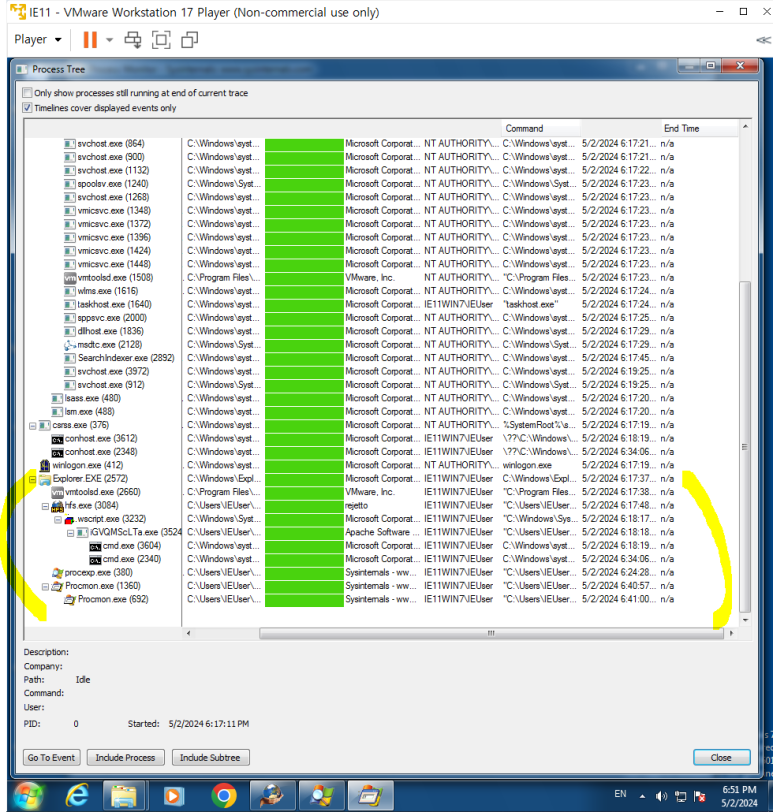Select the procexp.exe (380) icon
This screenshot has height=812, width=773.
(x=57, y=573)
